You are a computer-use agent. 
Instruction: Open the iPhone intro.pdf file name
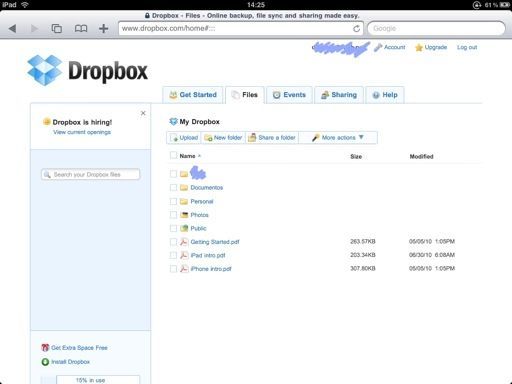click(211, 269)
